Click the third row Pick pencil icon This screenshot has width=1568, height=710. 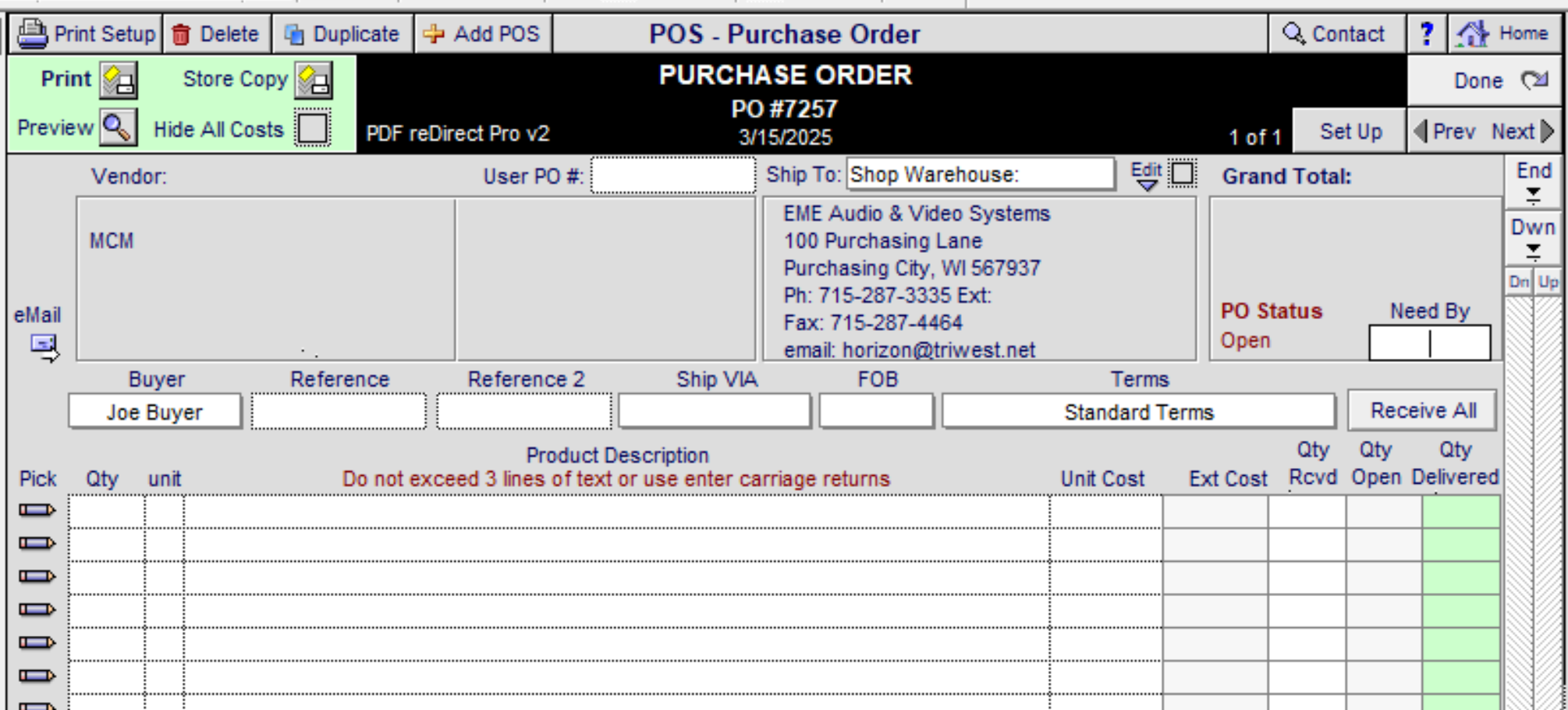pos(37,577)
